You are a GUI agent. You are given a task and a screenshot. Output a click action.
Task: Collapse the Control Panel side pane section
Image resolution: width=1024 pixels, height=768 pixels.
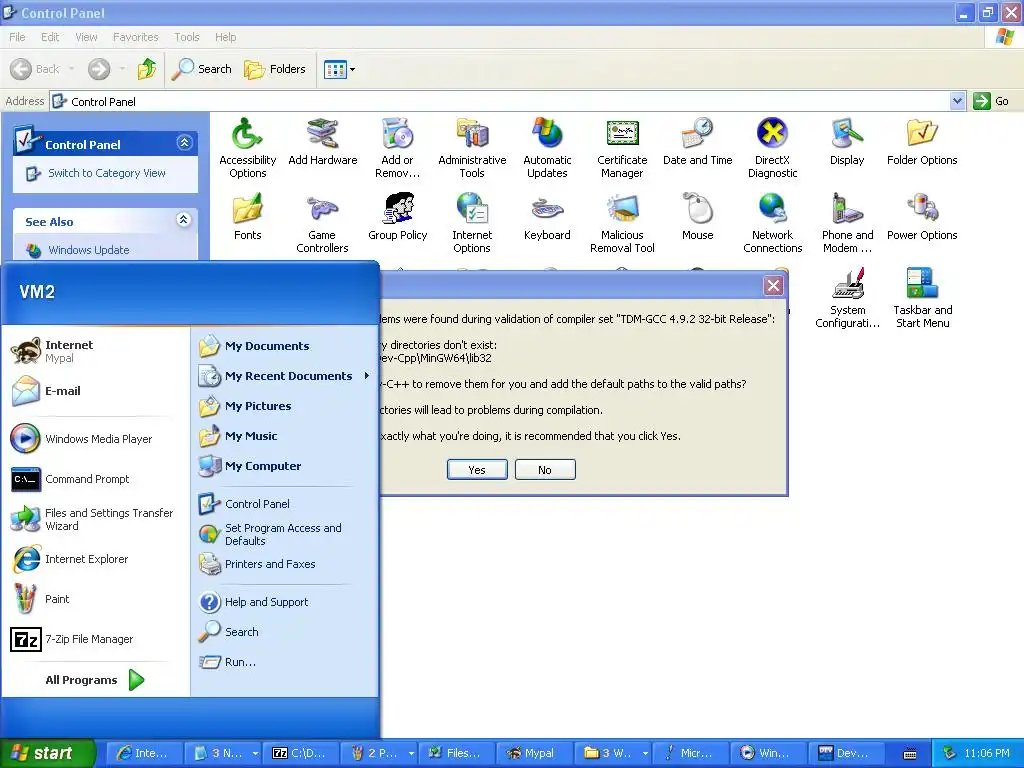184,143
